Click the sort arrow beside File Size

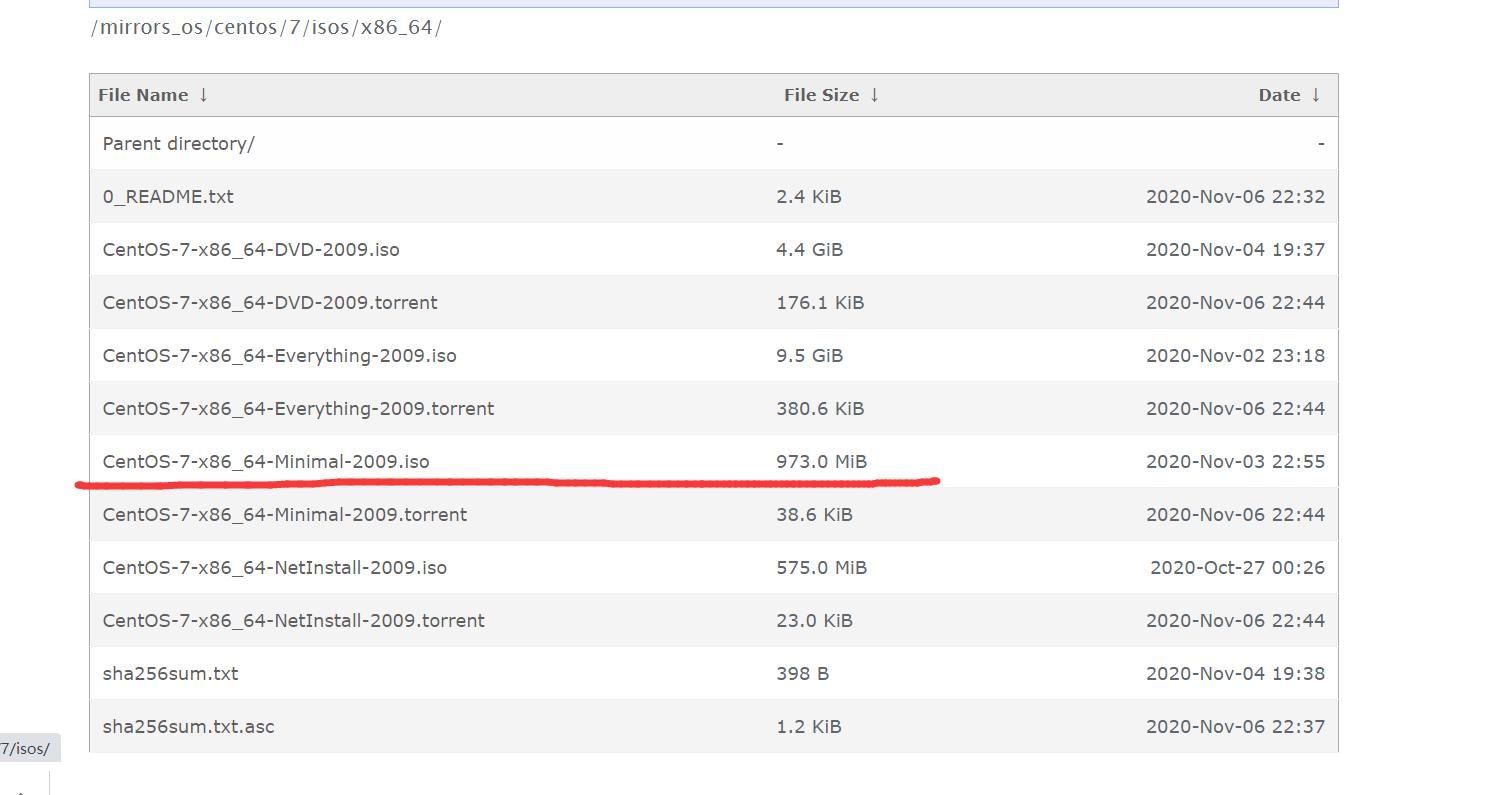(x=874, y=95)
